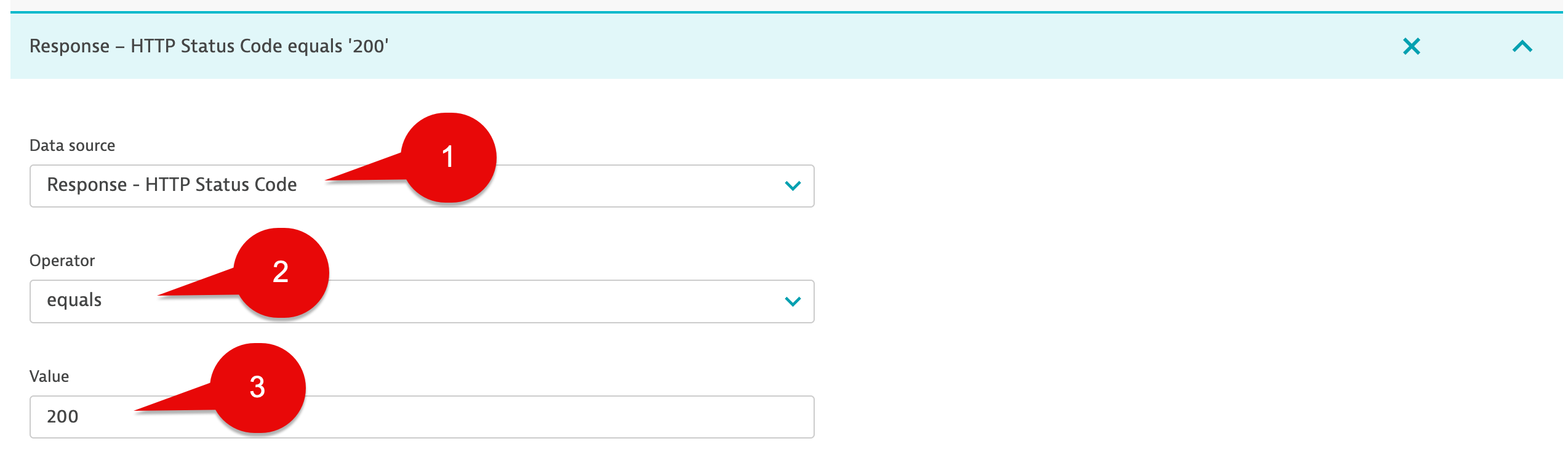Click the 'Operator' field label
1568x457 pixels.
coord(62,261)
